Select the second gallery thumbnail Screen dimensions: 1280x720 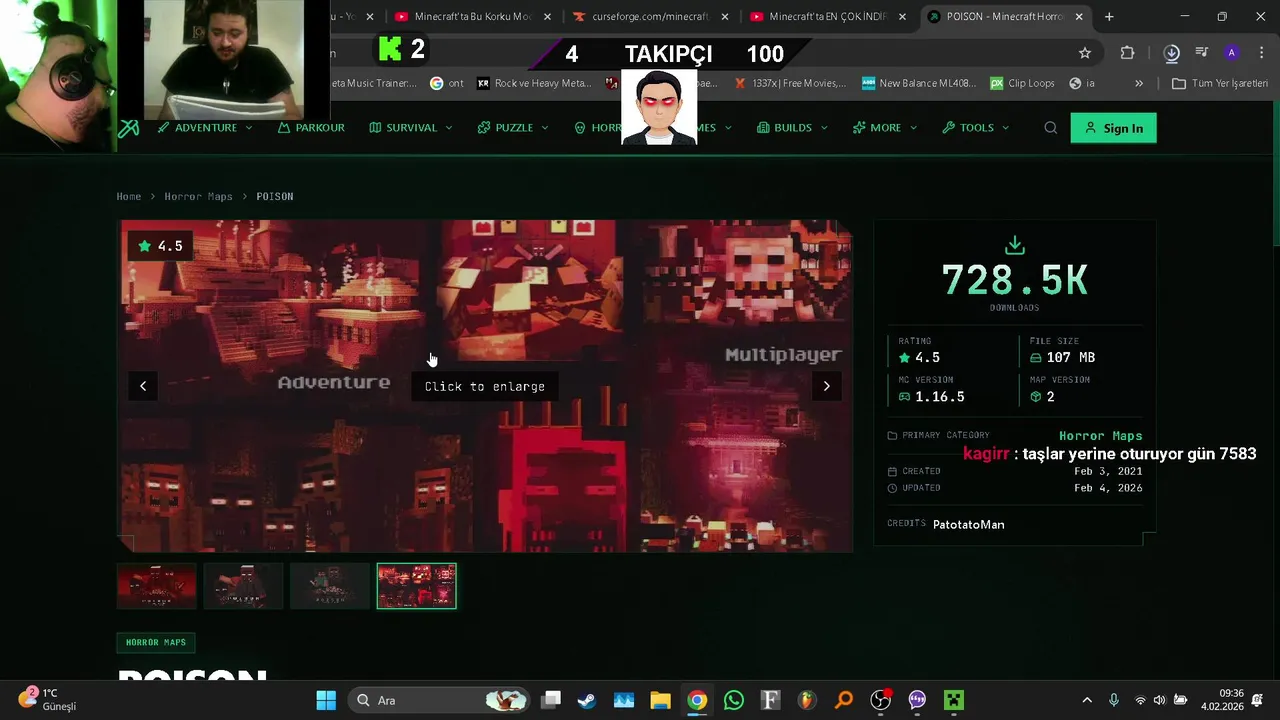pos(243,586)
